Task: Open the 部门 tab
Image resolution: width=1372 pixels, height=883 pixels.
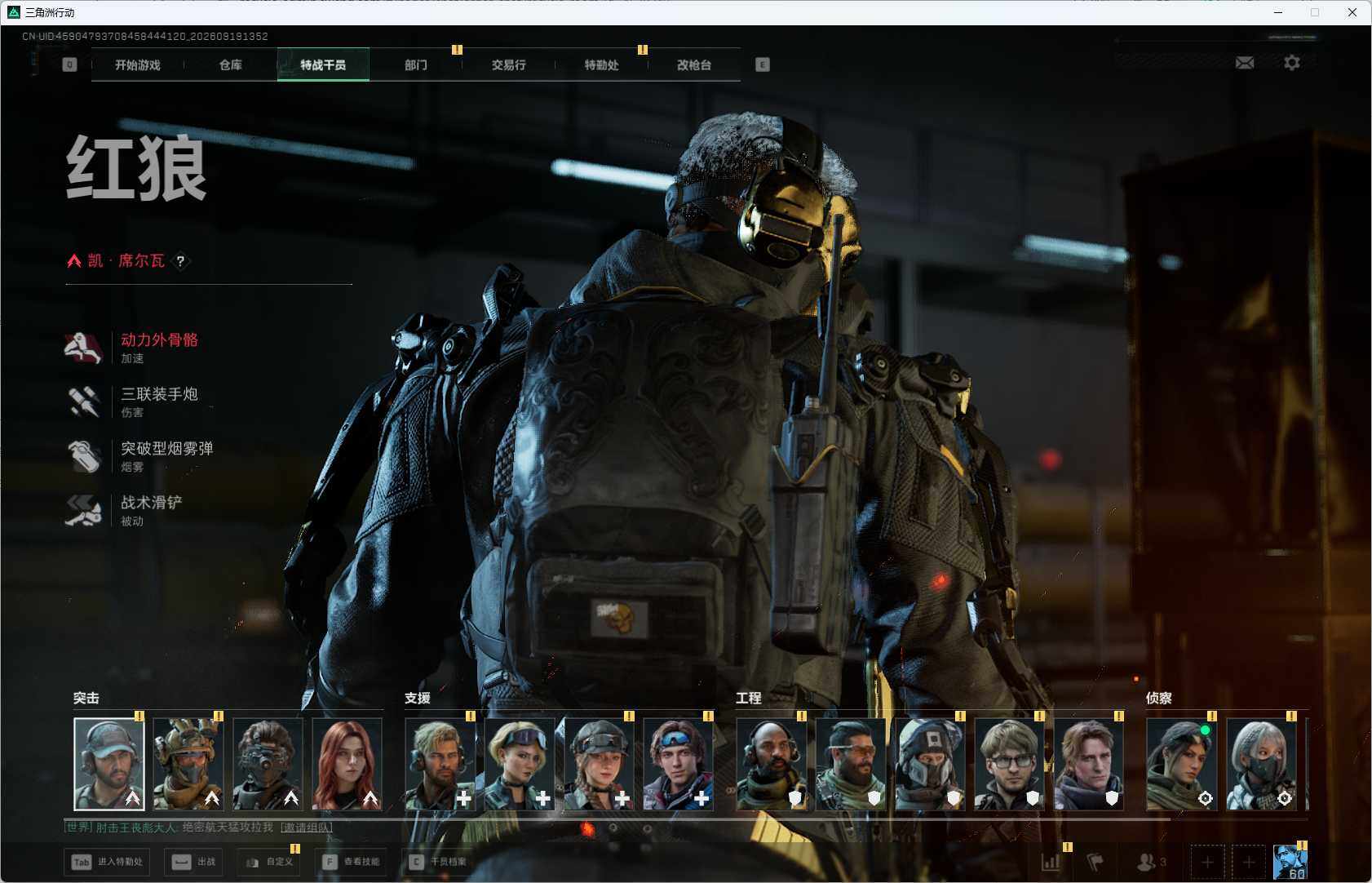Action: [x=416, y=65]
